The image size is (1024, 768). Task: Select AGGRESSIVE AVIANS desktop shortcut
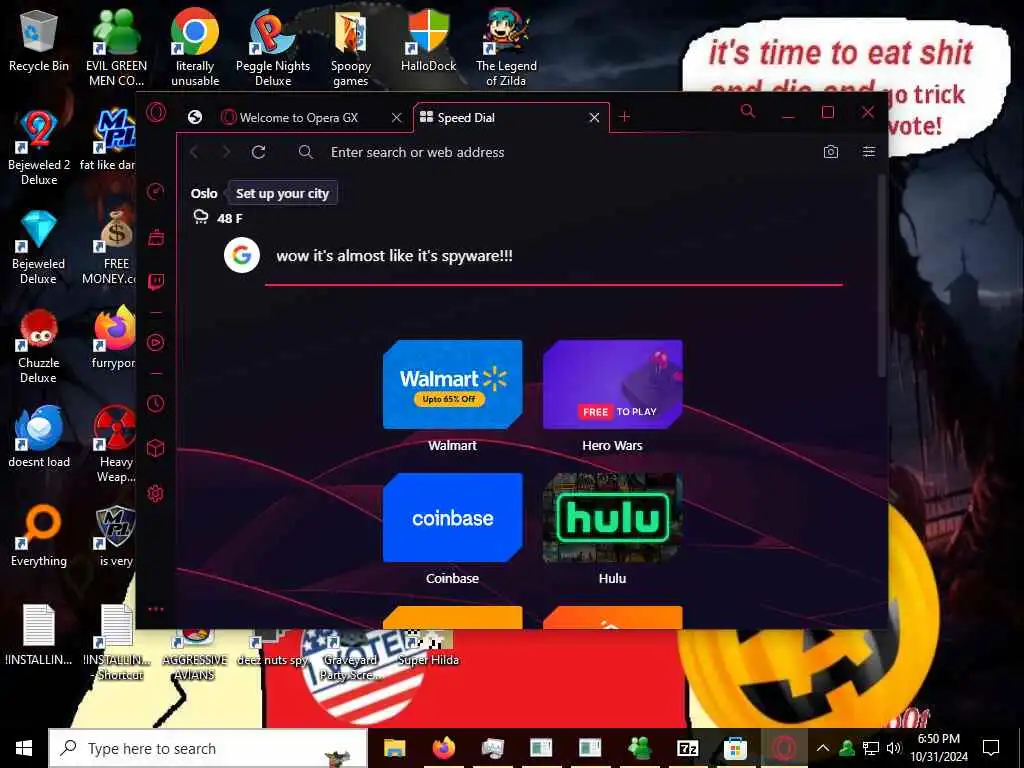tap(195, 655)
